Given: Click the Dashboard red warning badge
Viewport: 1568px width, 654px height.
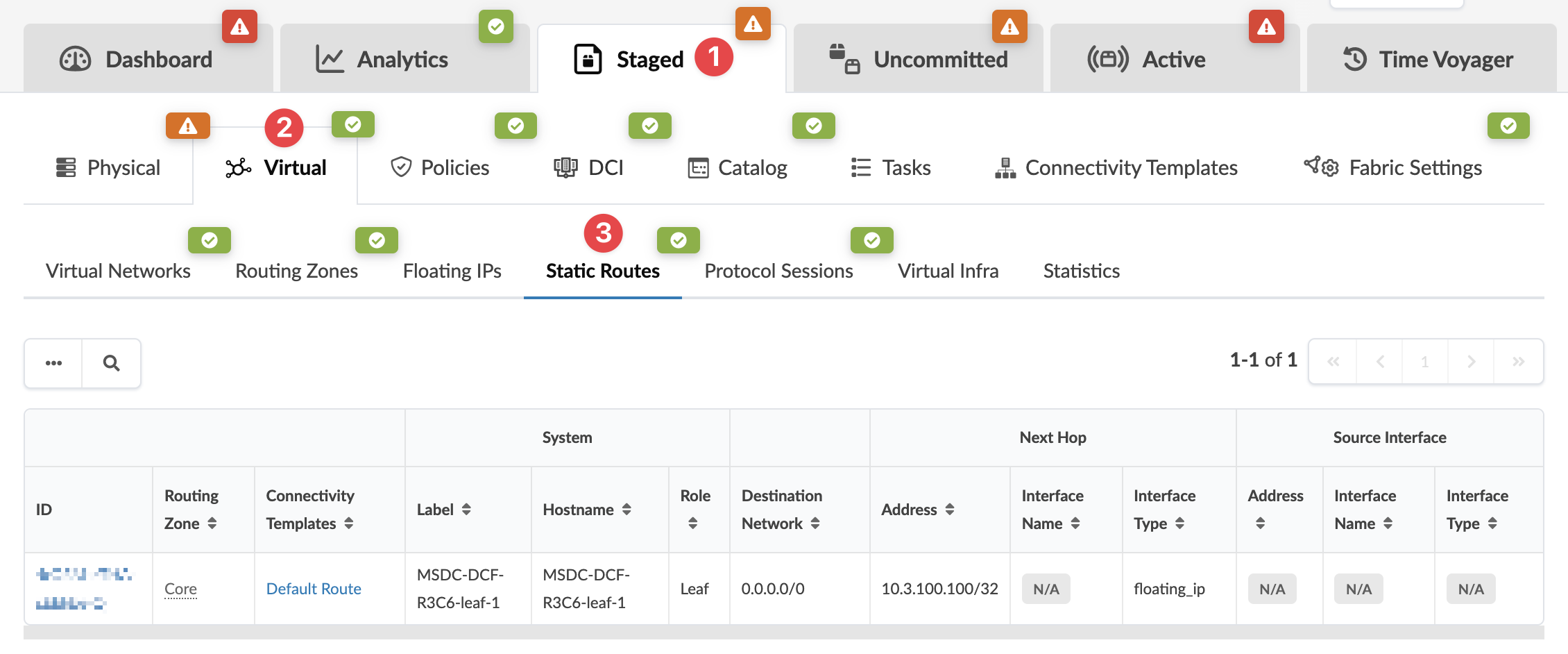Looking at the screenshot, I should click(239, 27).
